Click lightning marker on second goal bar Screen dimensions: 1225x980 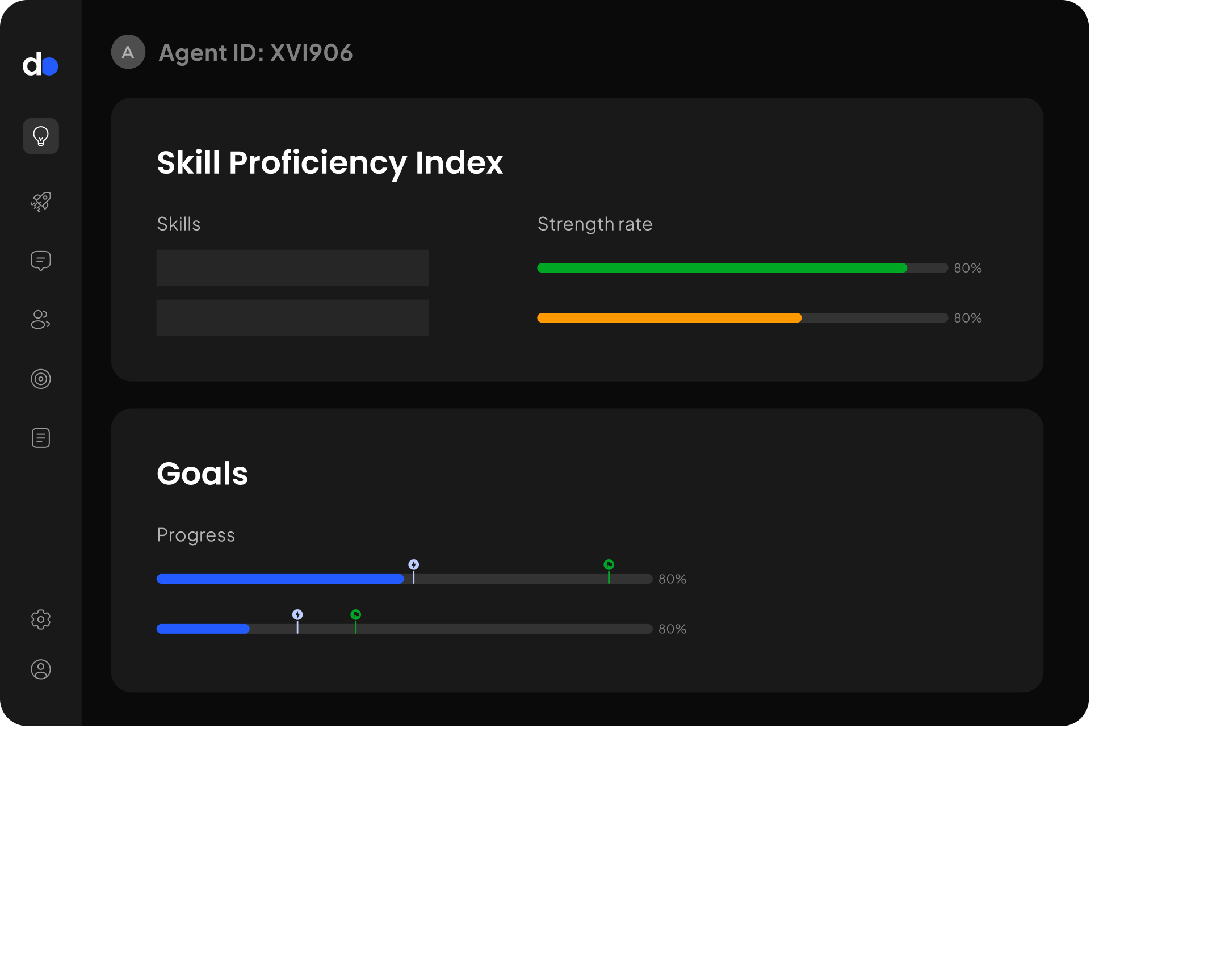297,615
